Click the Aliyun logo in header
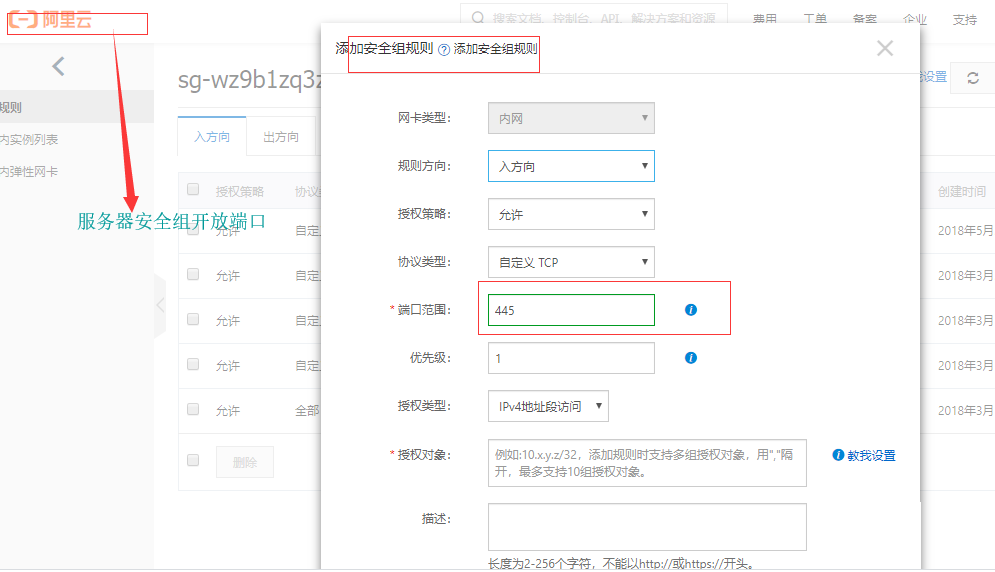The image size is (995, 572). 50,19
